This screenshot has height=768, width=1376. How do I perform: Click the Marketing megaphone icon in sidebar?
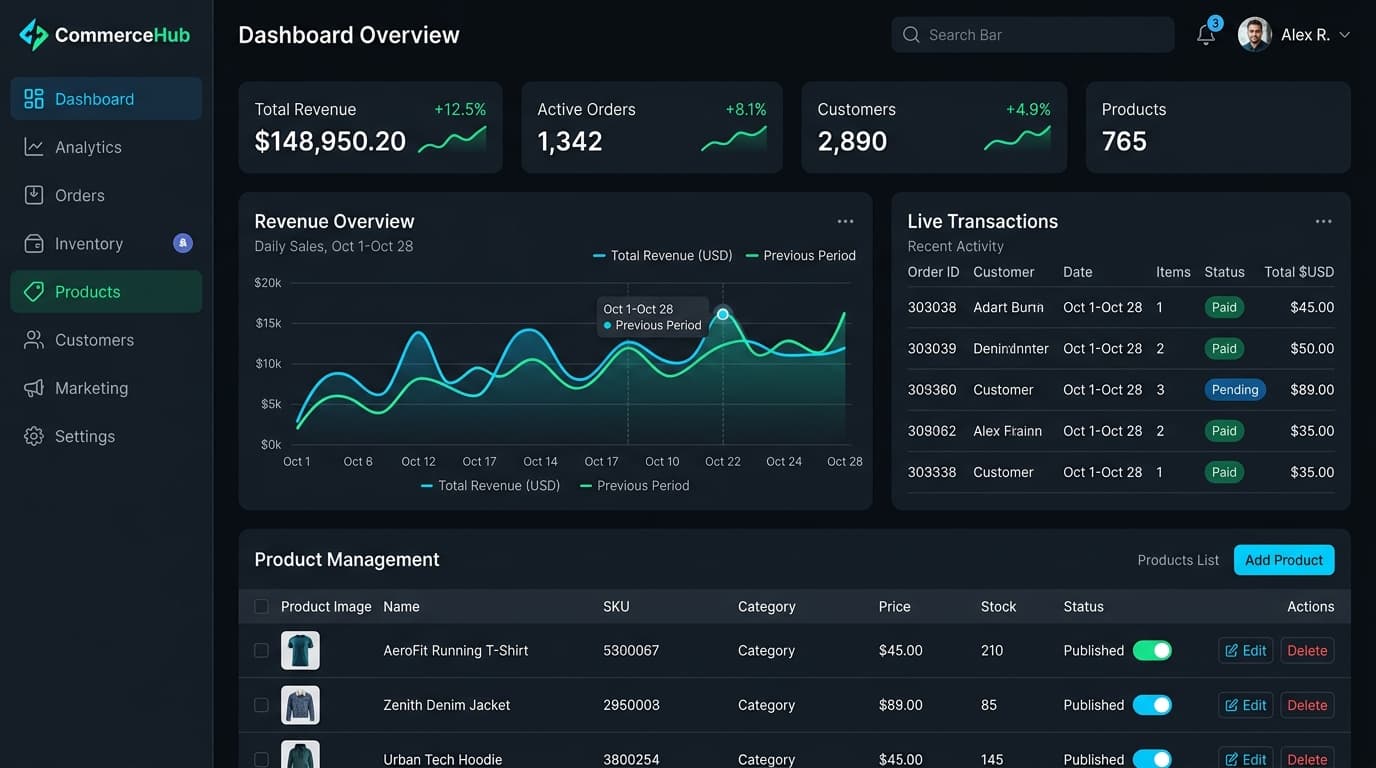tap(34, 388)
